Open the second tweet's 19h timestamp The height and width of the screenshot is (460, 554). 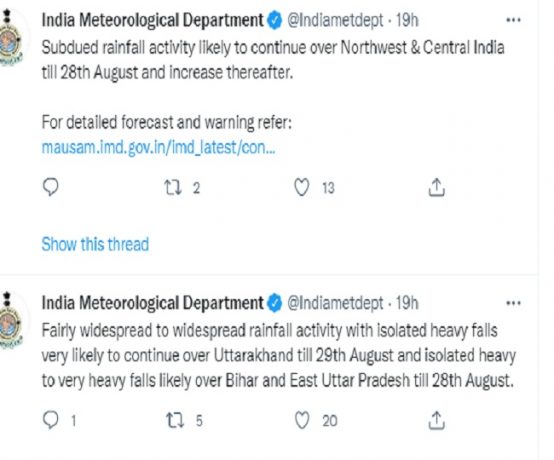click(407, 303)
